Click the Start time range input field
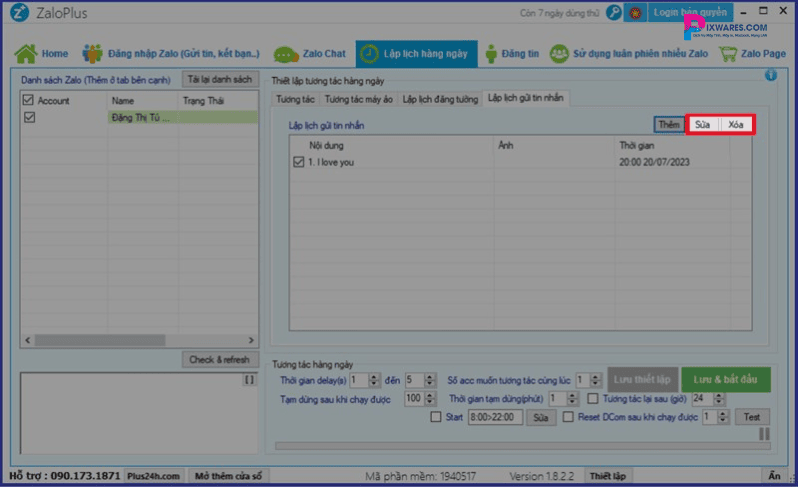 [x=494, y=417]
